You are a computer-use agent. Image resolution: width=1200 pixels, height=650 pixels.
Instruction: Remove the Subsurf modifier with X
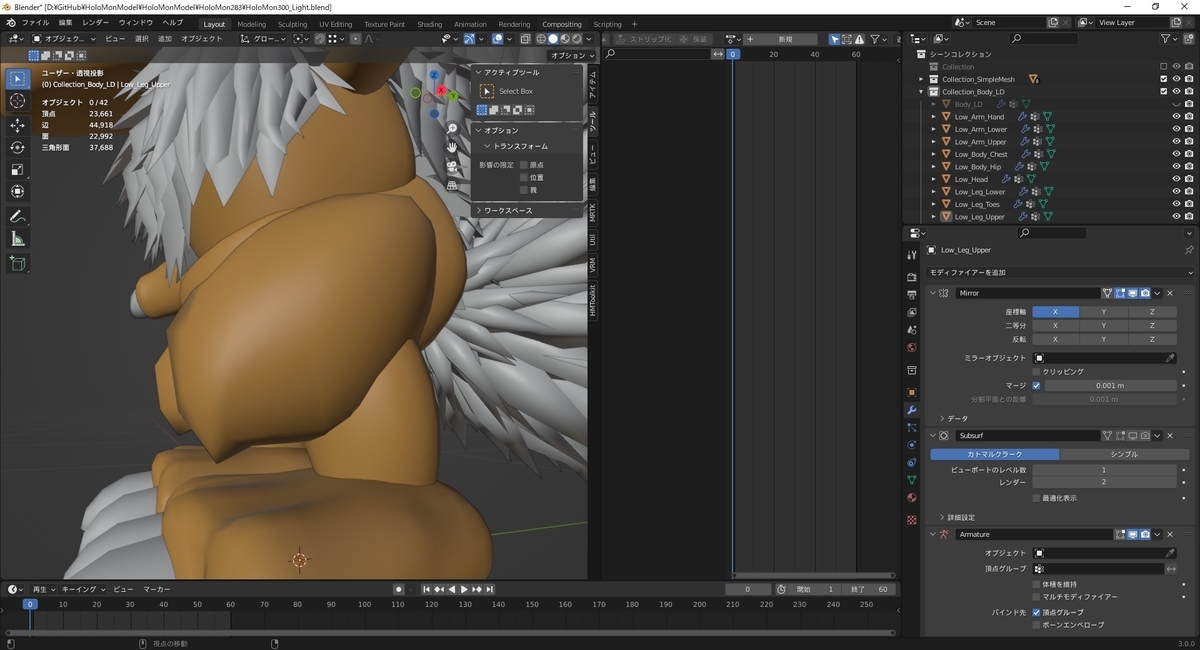(x=1170, y=436)
